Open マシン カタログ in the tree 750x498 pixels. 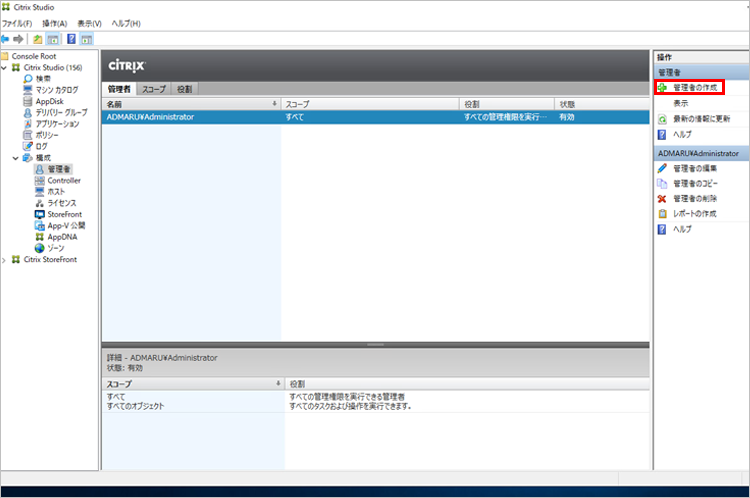pos(56,90)
